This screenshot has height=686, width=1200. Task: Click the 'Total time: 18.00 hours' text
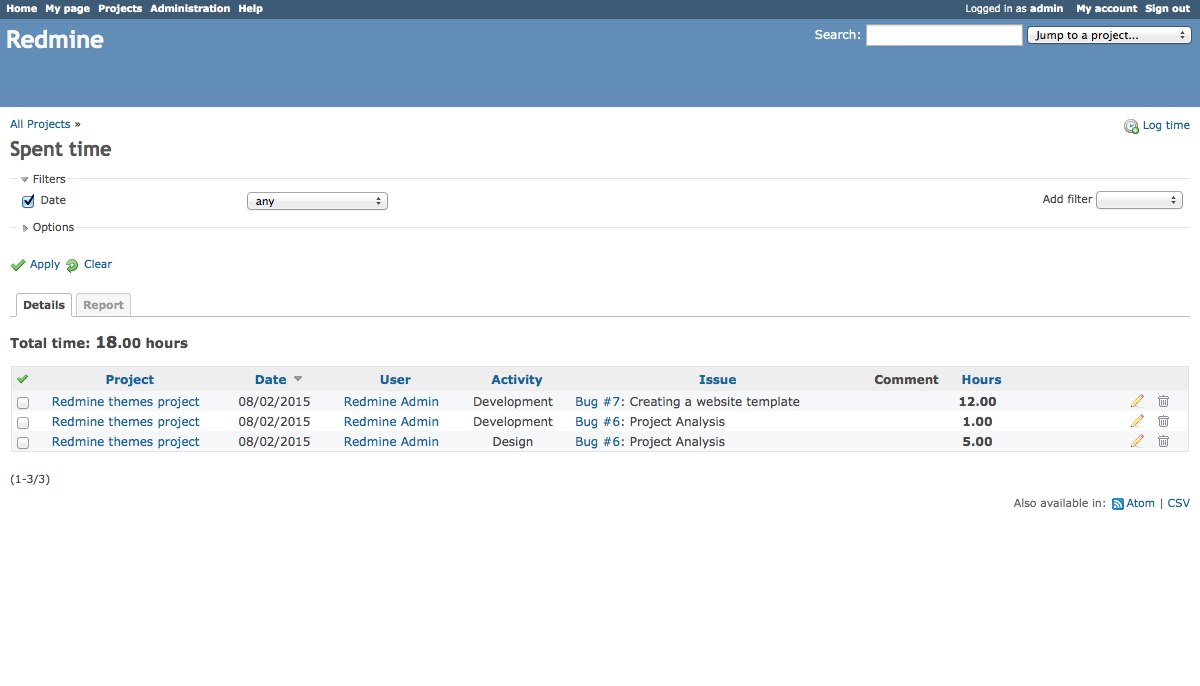coord(99,343)
